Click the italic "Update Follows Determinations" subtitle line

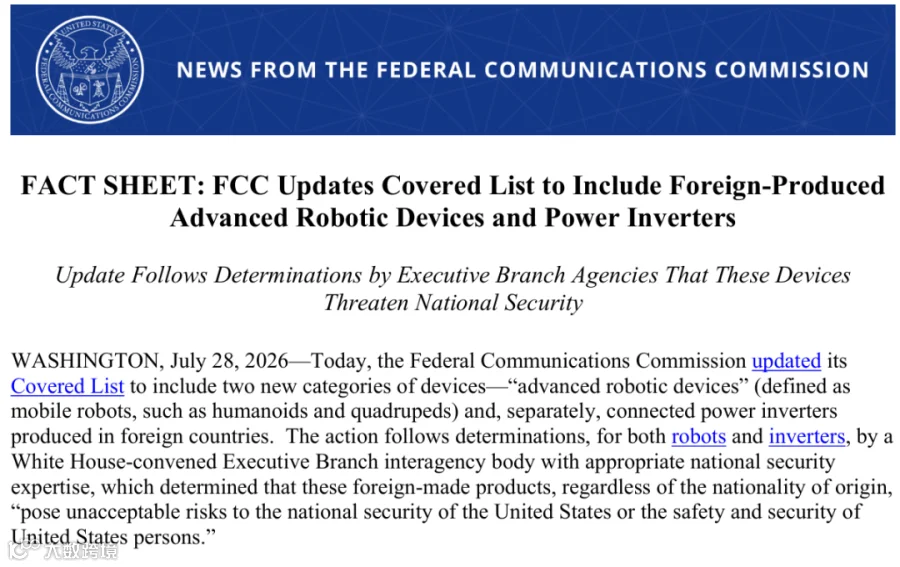pos(453,275)
